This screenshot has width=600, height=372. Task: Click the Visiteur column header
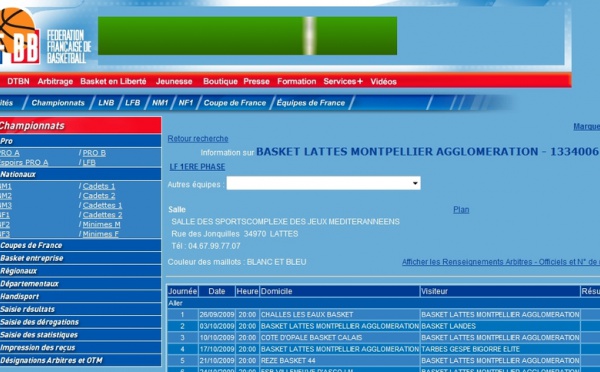500,291
